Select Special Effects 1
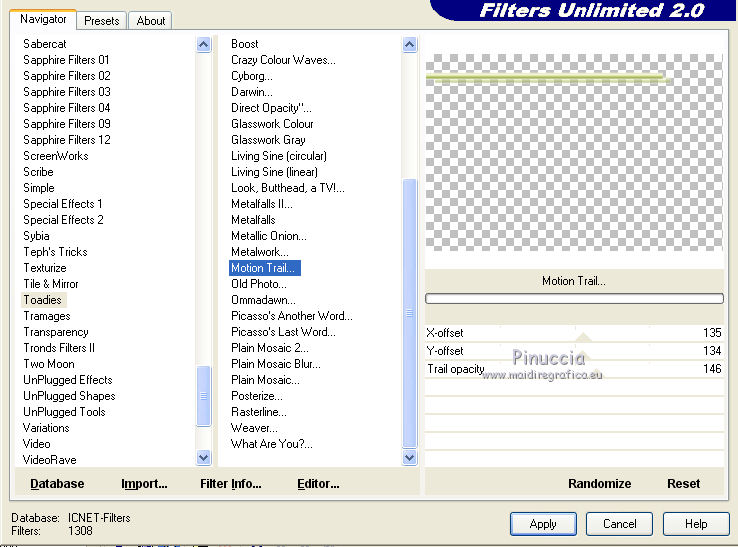Screen dimensions: 738x547 pos(63,204)
